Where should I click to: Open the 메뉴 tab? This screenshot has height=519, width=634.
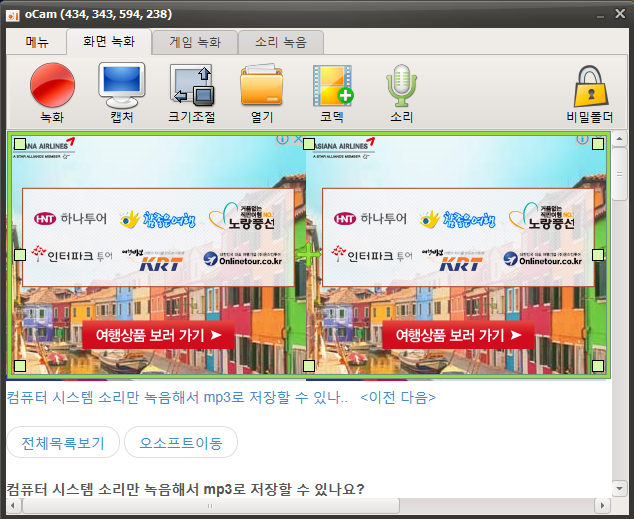pos(37,42)
